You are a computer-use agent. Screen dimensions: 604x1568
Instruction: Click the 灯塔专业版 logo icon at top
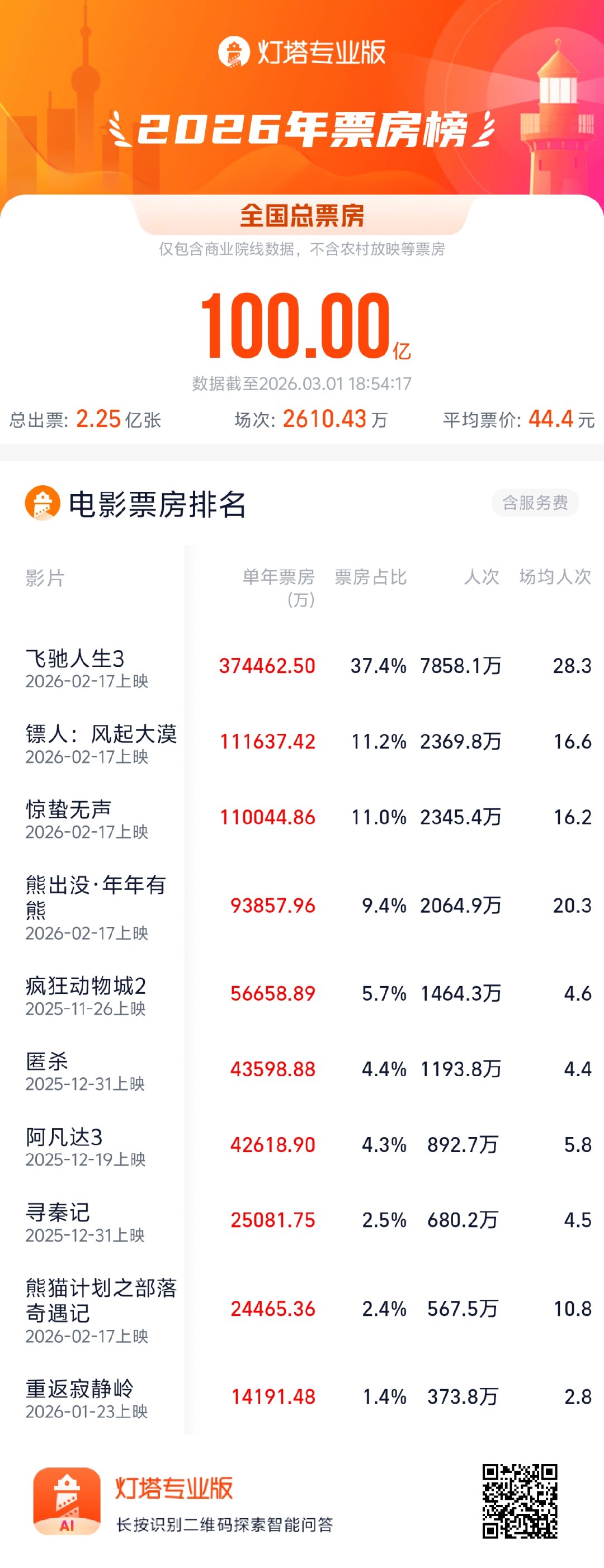[x=234, y=53]
